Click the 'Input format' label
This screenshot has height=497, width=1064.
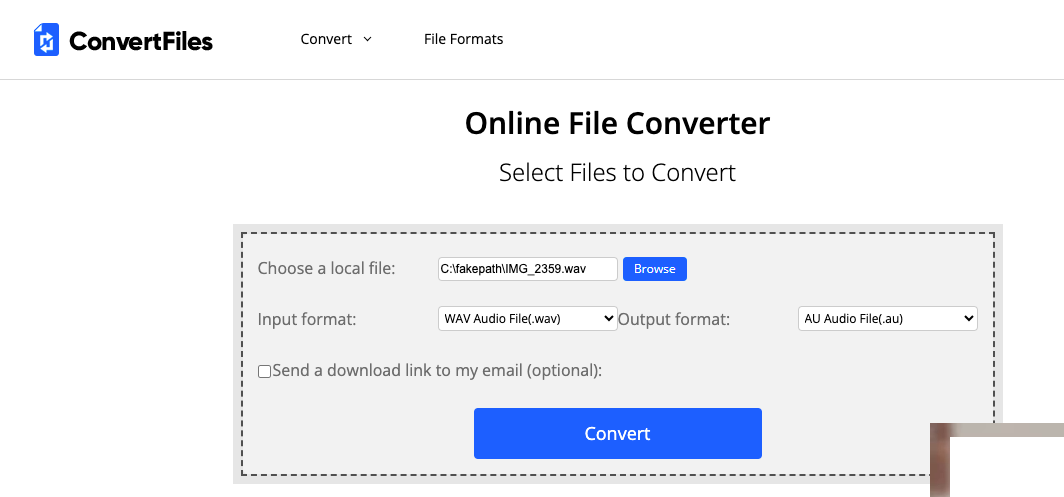pos(307,319)
